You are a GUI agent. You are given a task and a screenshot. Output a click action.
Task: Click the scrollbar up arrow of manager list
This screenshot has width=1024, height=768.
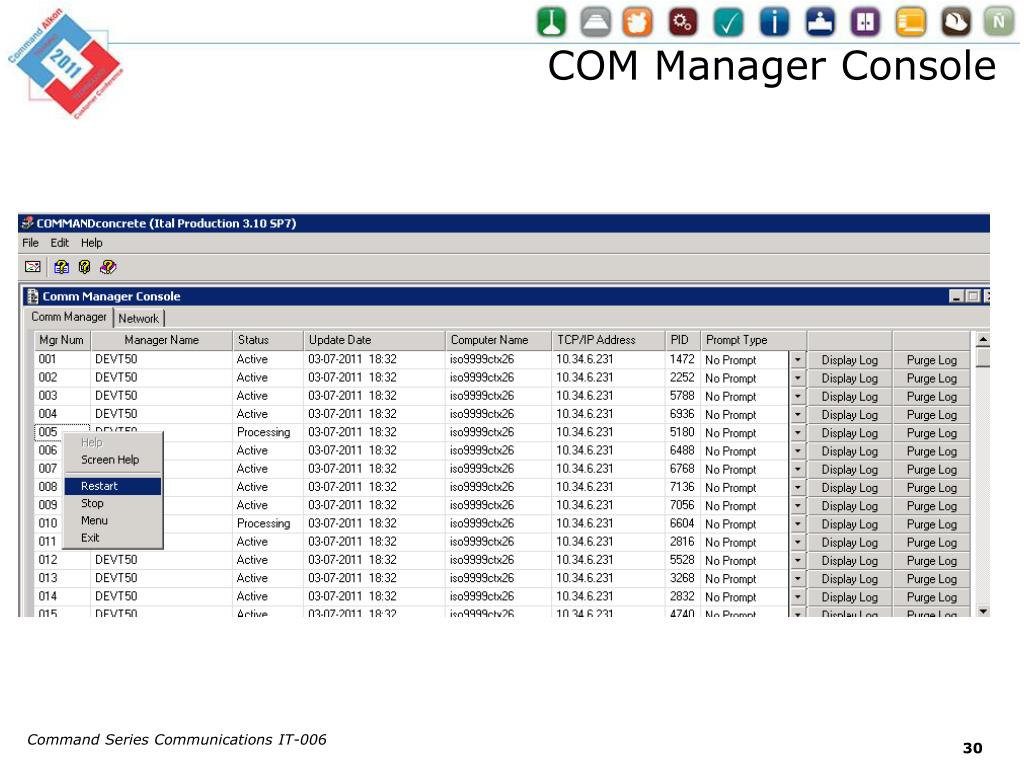pyautogui.click(x=983, y=340)
